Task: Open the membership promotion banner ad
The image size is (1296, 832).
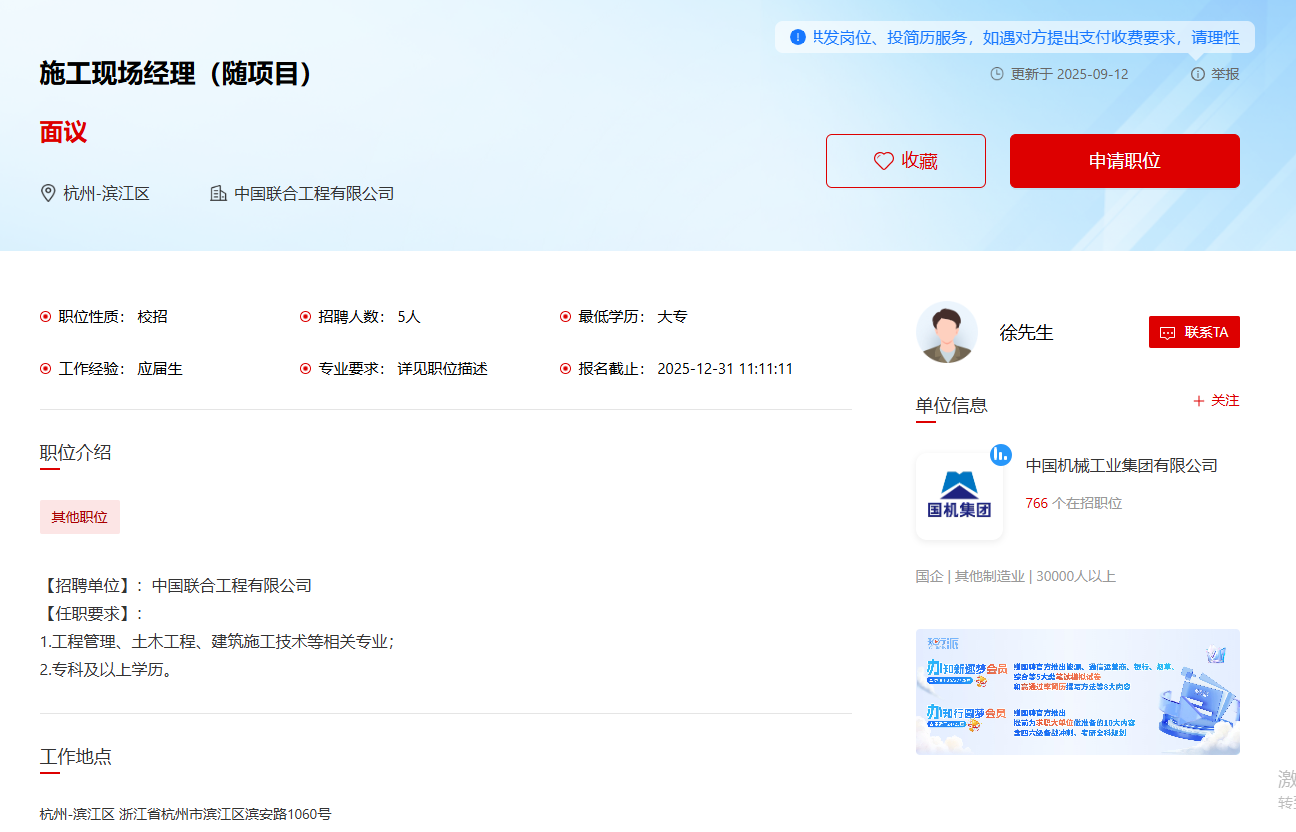Action: [1078, 692]
